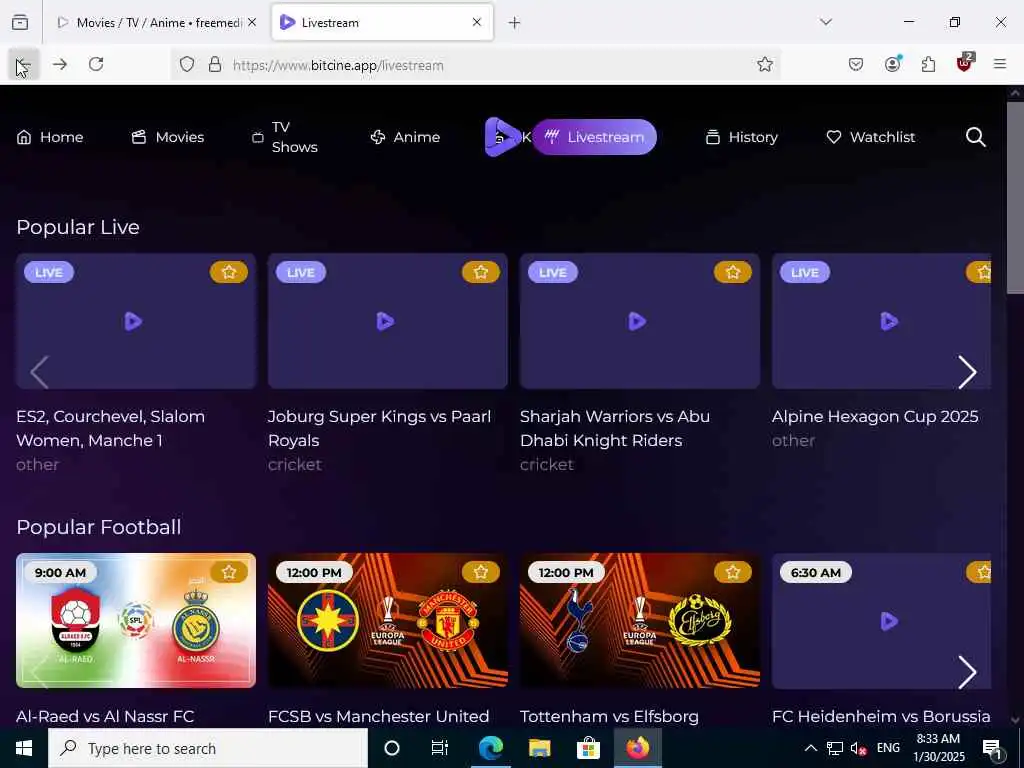Screen dimensions: 1024x768
Task: Open Microsoft Store from taskbar
Action: [x=588, y=748]
